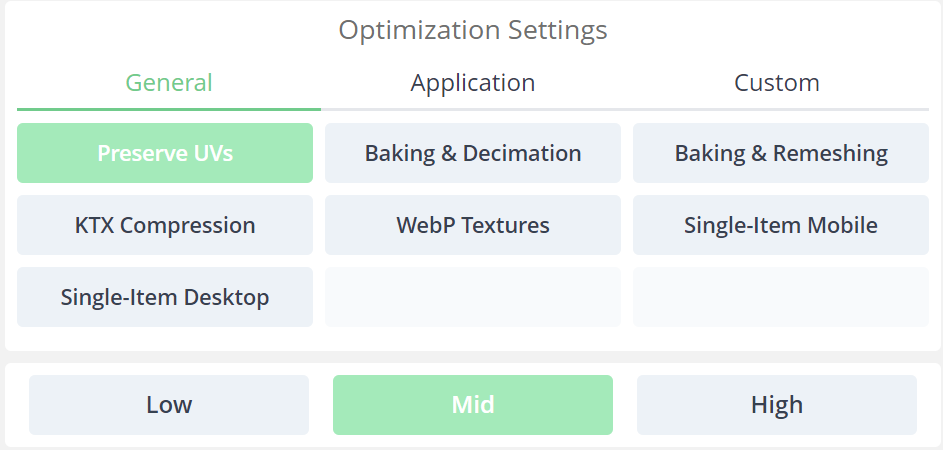Click gray divider line under Application tab
Viewport: 943px width, 450px height.
tap(473, 109)
